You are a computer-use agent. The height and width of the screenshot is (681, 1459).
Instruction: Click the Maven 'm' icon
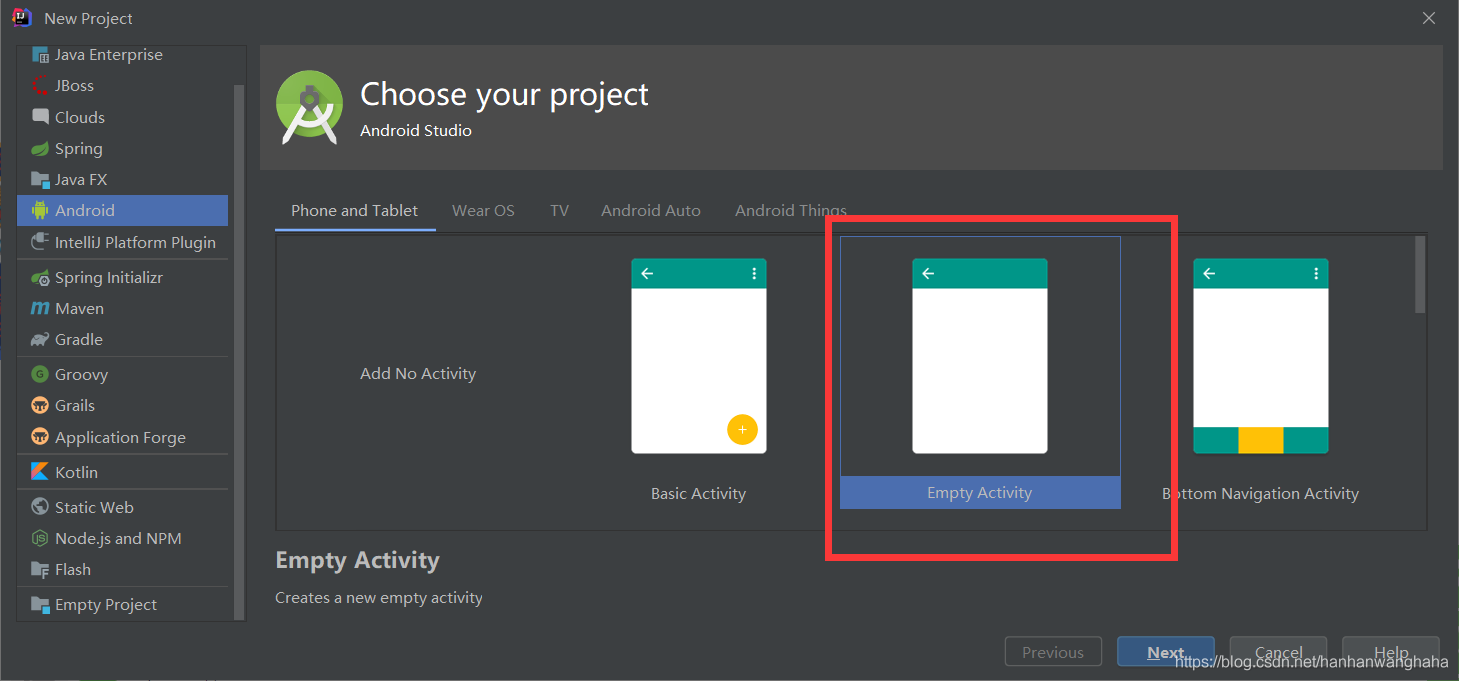(x=40, y=309)
